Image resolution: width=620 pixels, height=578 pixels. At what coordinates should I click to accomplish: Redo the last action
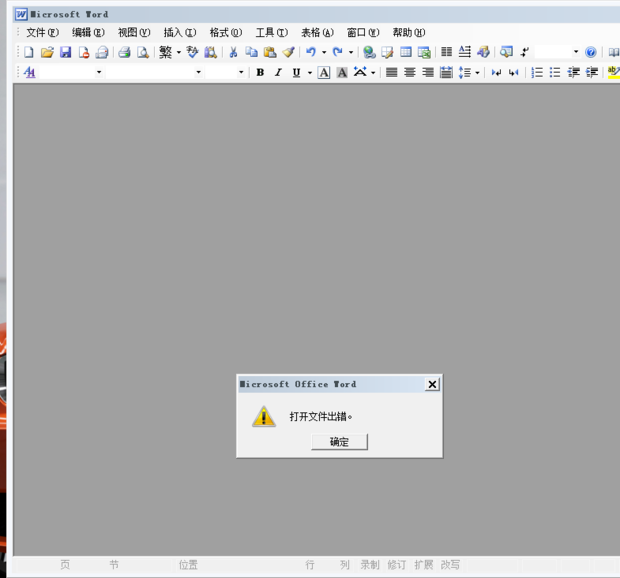338,52
